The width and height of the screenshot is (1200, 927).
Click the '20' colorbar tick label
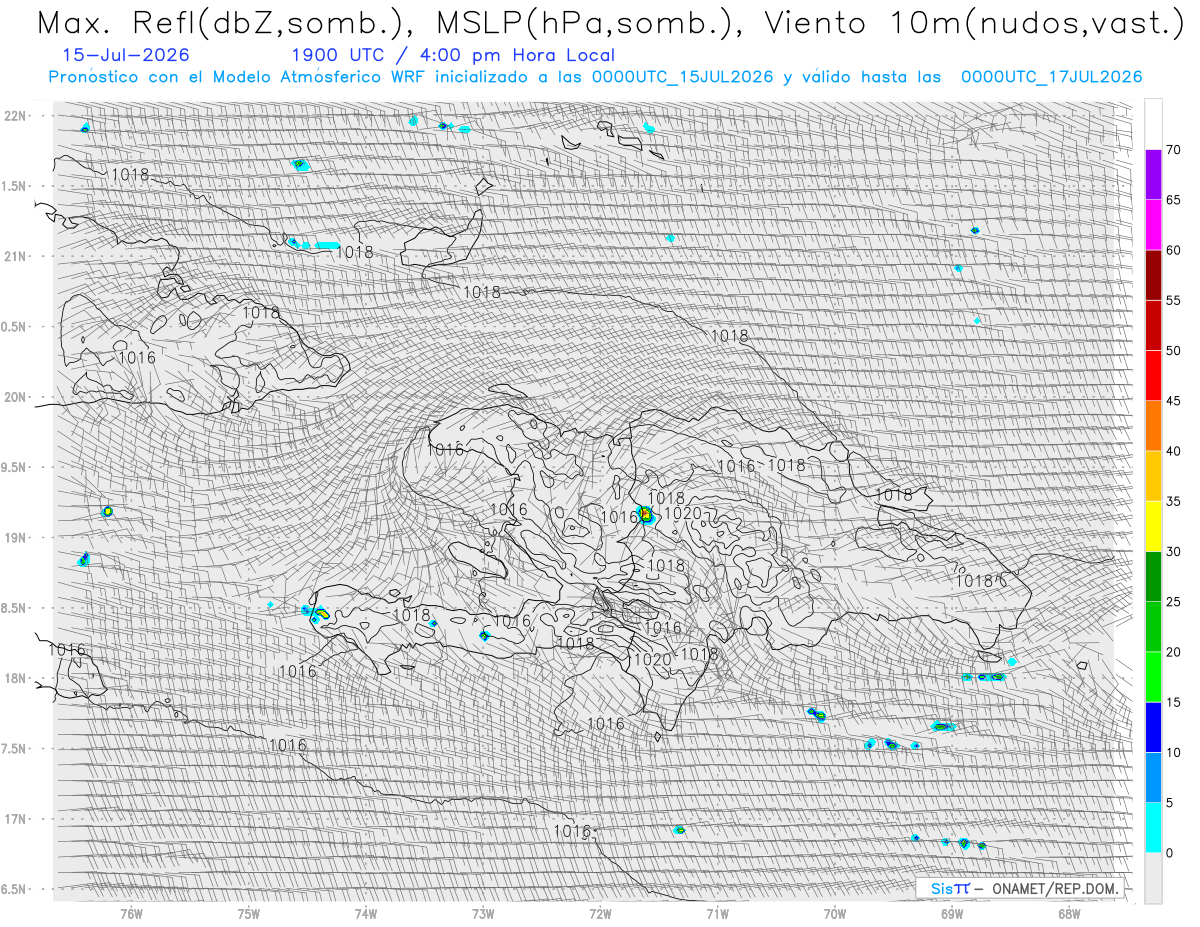1174,652
